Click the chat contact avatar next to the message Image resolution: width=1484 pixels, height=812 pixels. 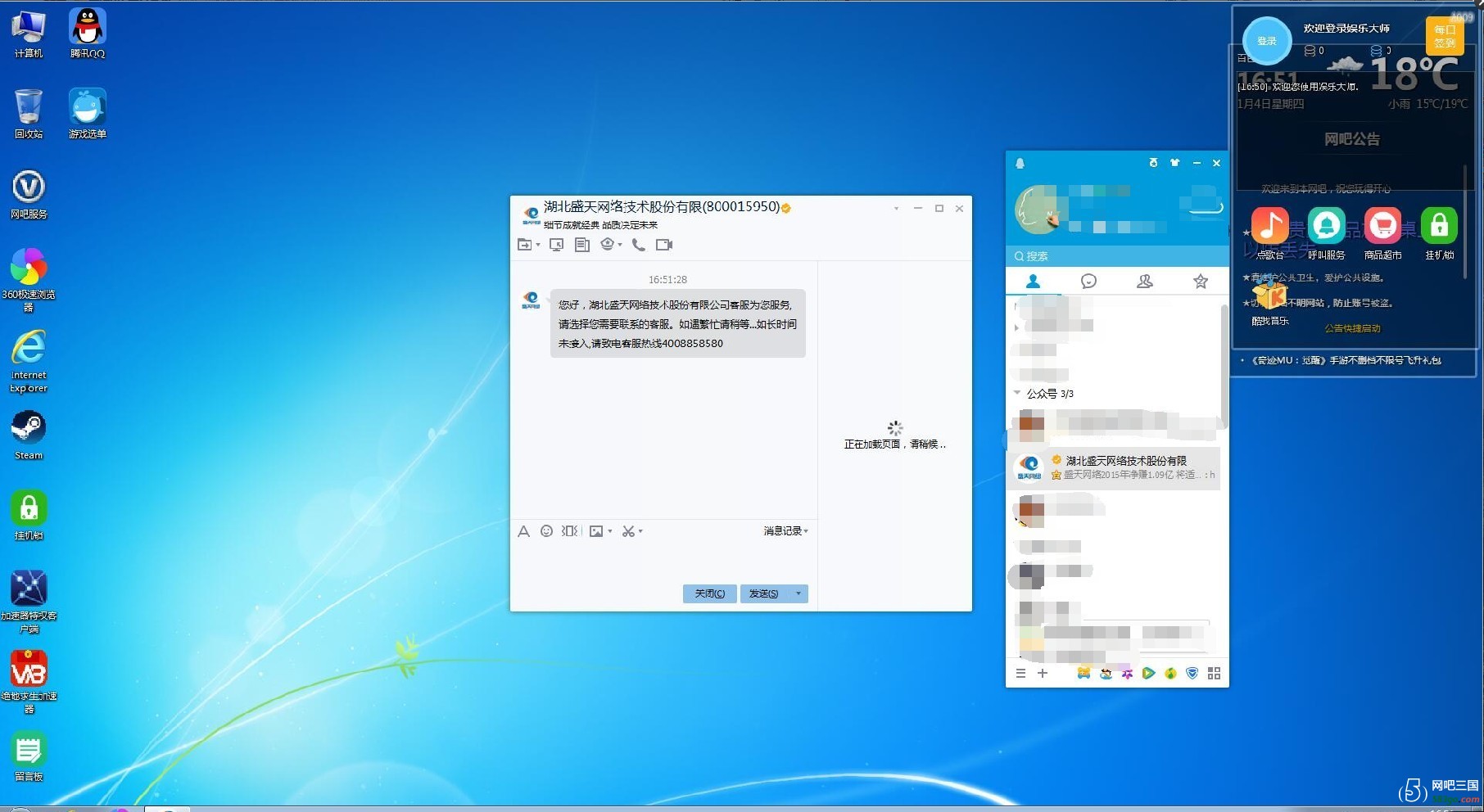pos(531,300)
